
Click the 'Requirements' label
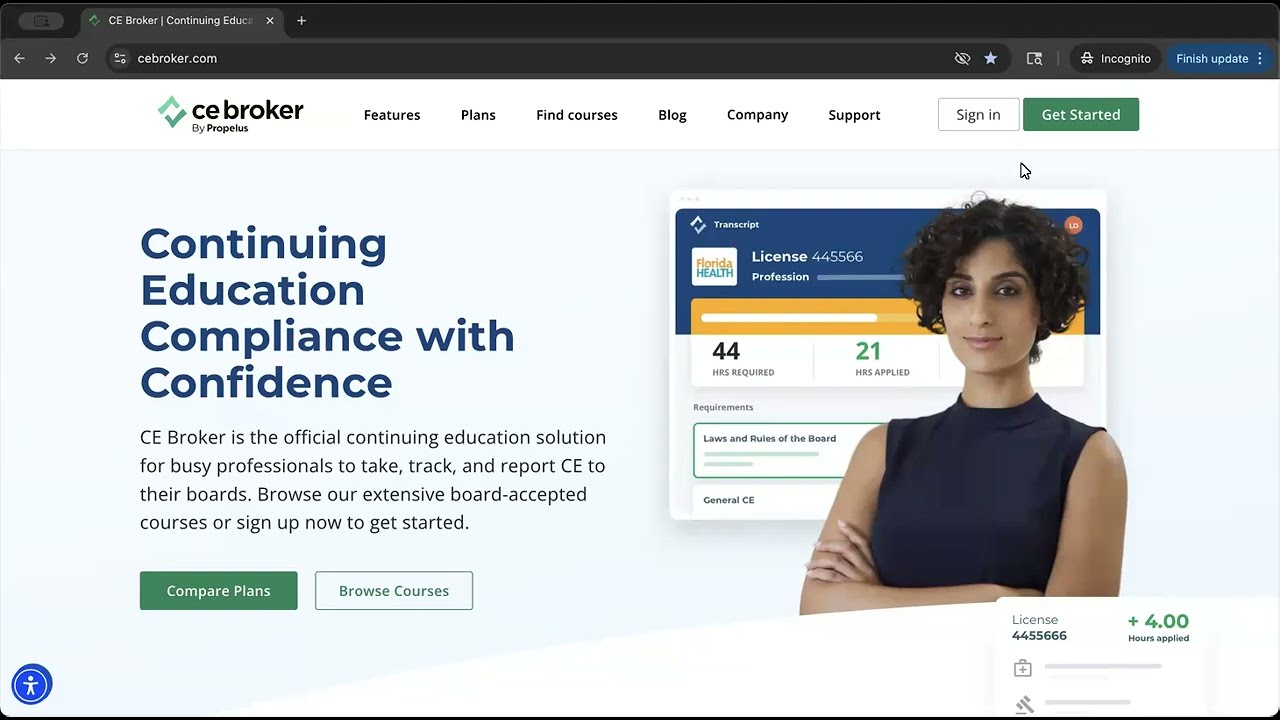coord(723,407)
